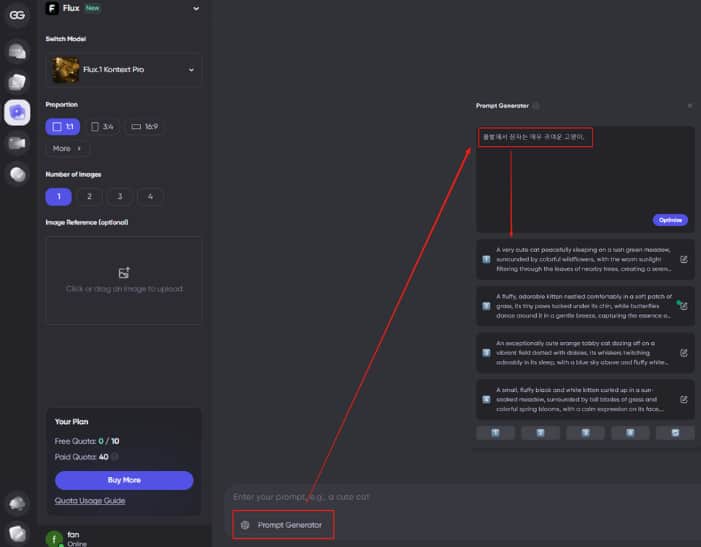Click the globe icon beside Prompt Generator
The width and height of the screenshot is (701, 547).
pyautogui.click(x=245, y=525)
